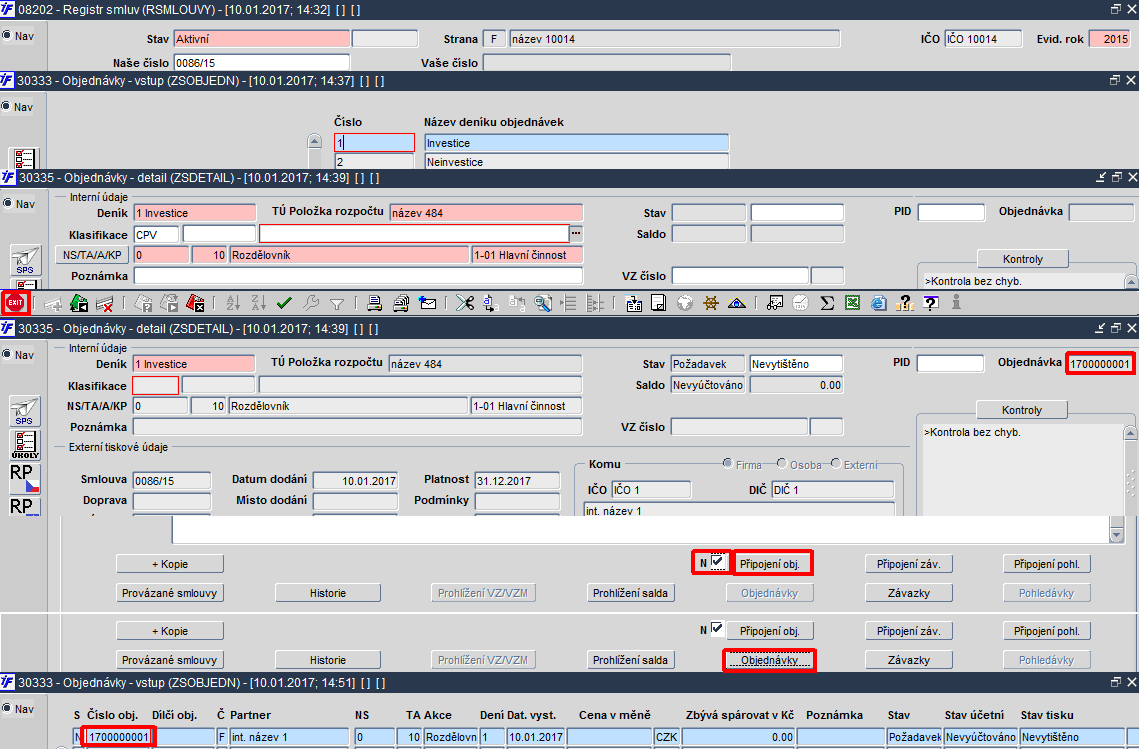Click the Objednávky button
Image resolution: width=1139 pixels, height=749 pixels.
tap(769, 660)
